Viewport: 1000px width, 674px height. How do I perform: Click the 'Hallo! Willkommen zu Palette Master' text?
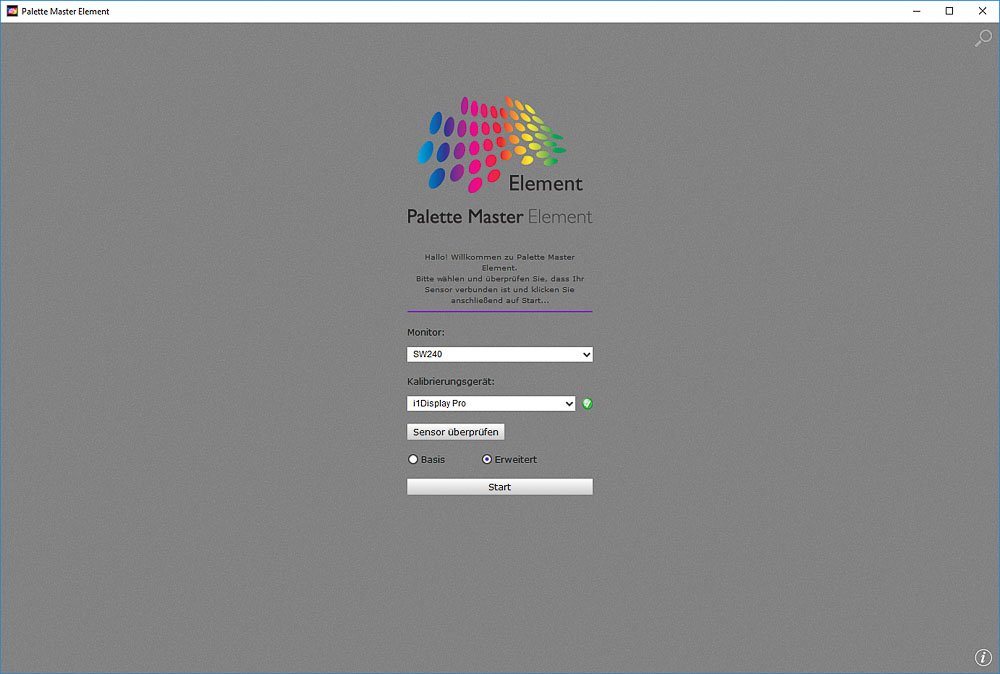click(x=500, y=257)
